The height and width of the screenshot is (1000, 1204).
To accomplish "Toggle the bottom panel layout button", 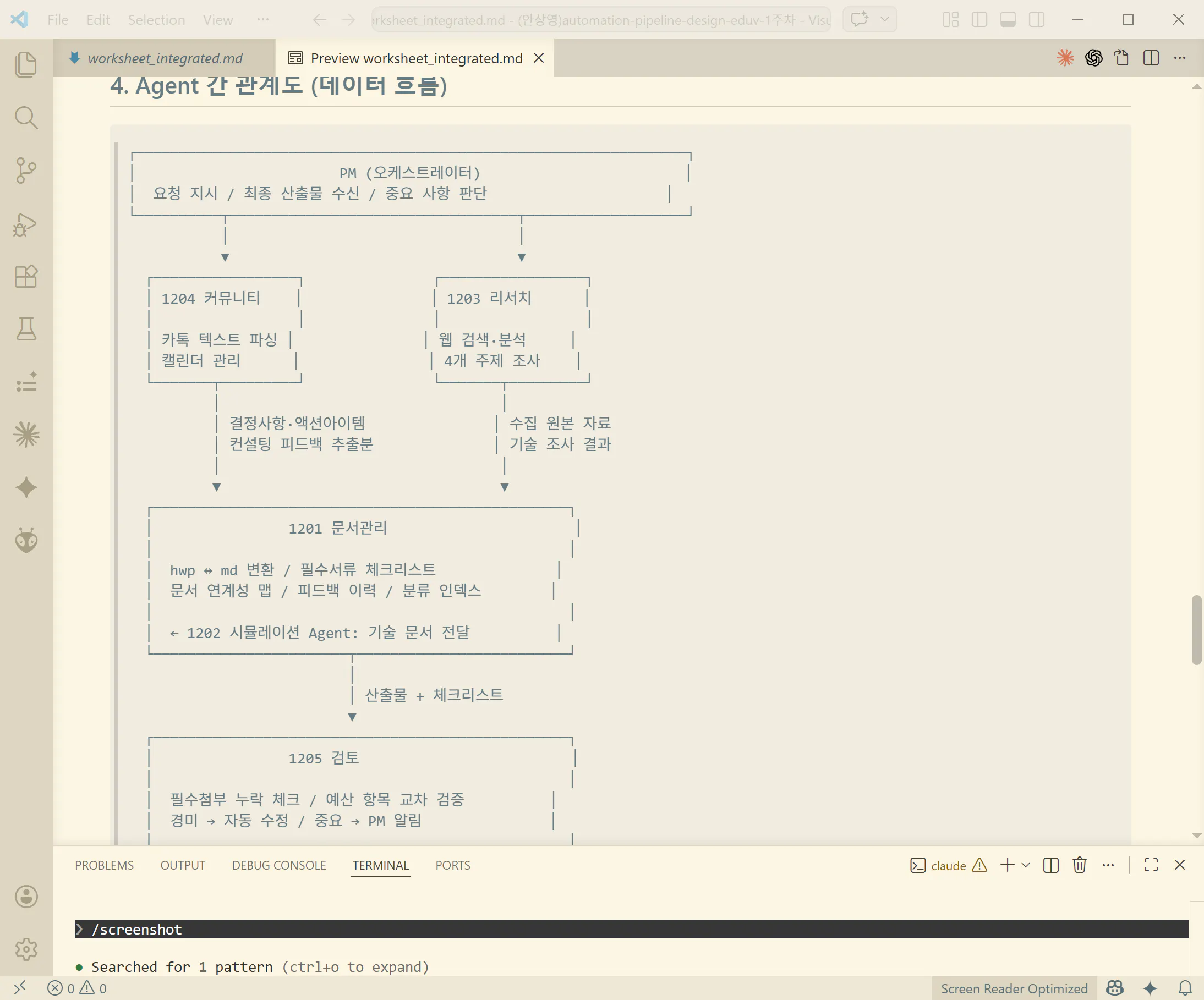I will tap(1008, 20).
